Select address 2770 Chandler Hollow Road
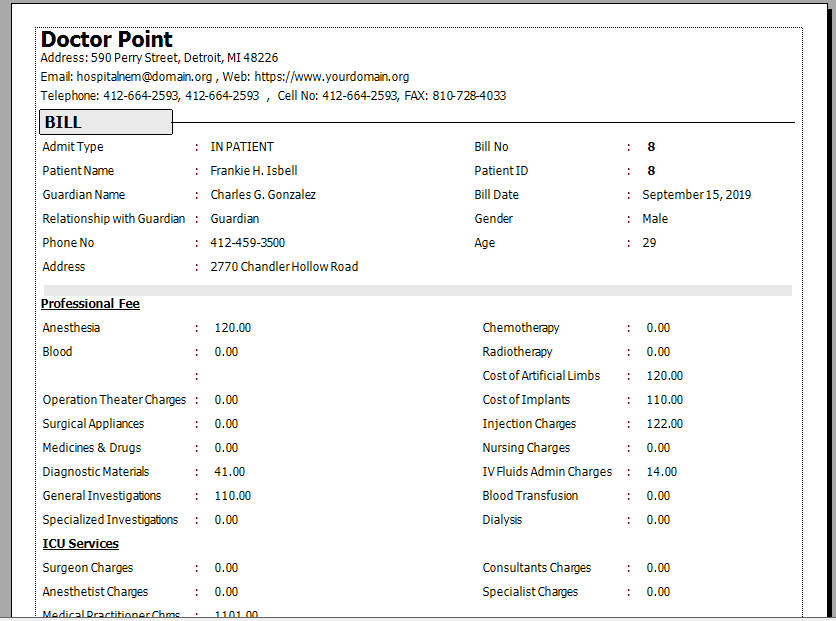The height and width of the screenshot is (621, 836). [x=284, y=267]
